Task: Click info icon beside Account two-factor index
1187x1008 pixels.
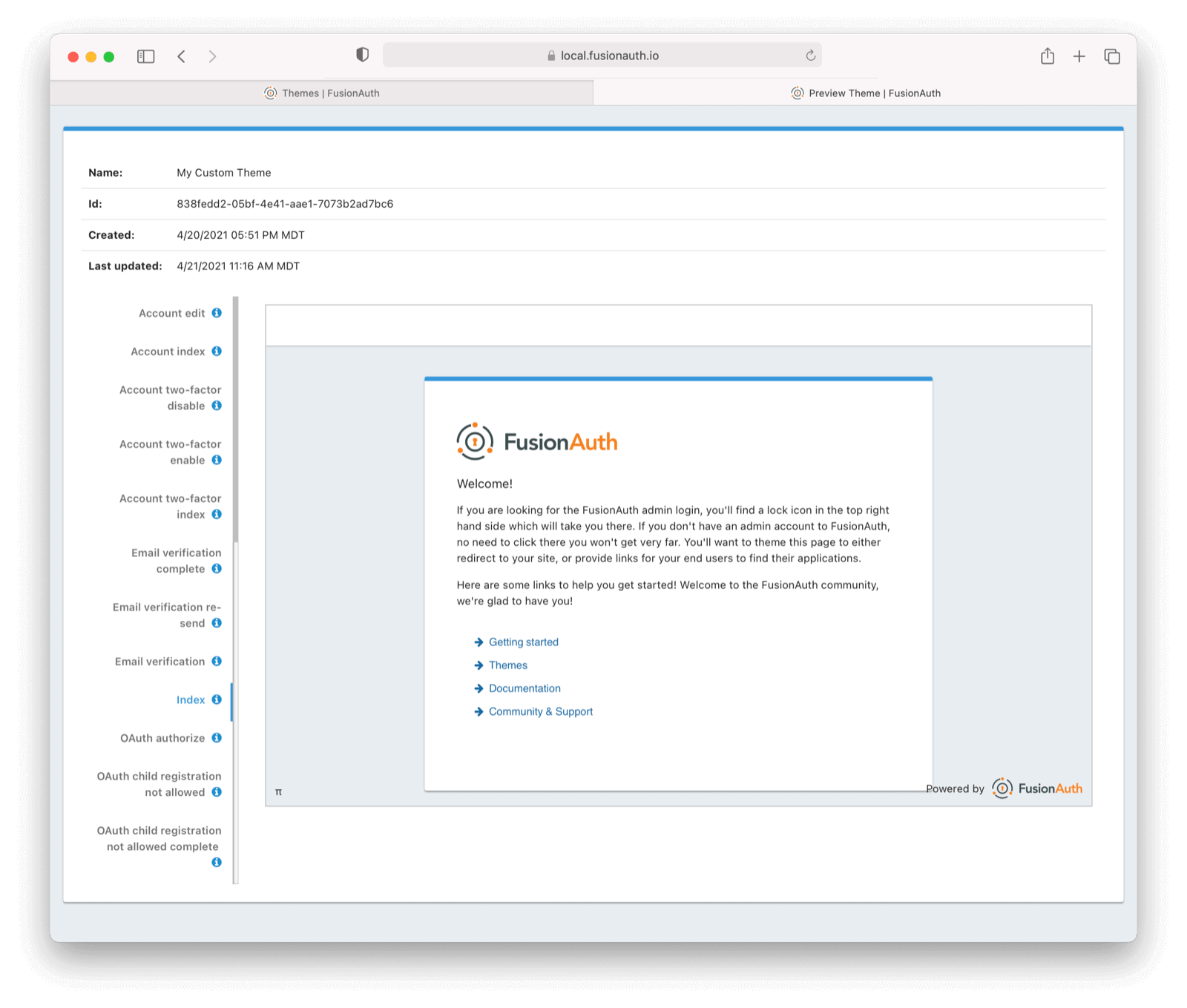Action: pos(217,514)
